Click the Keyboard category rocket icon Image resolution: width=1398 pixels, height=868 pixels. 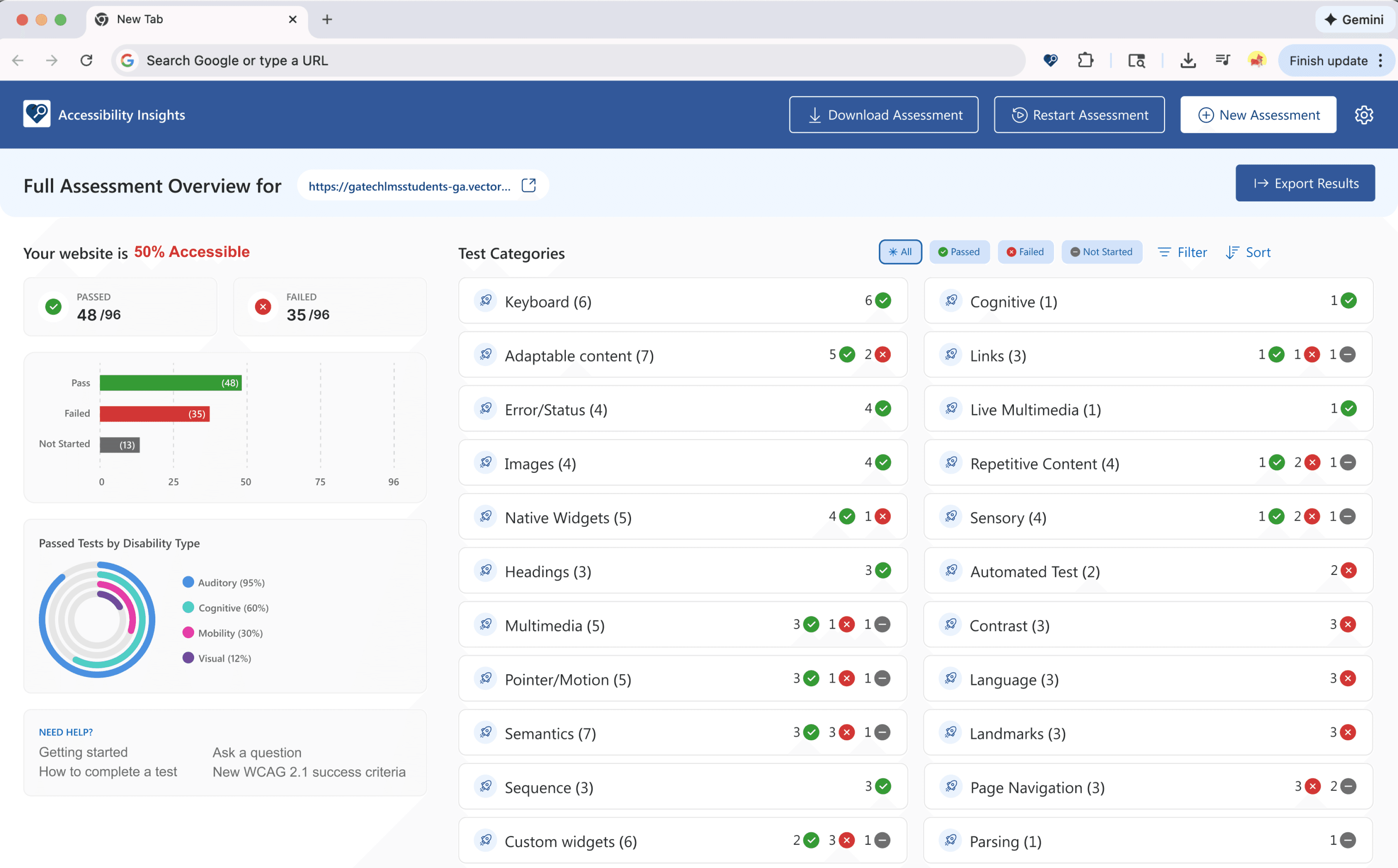[486, 300]
